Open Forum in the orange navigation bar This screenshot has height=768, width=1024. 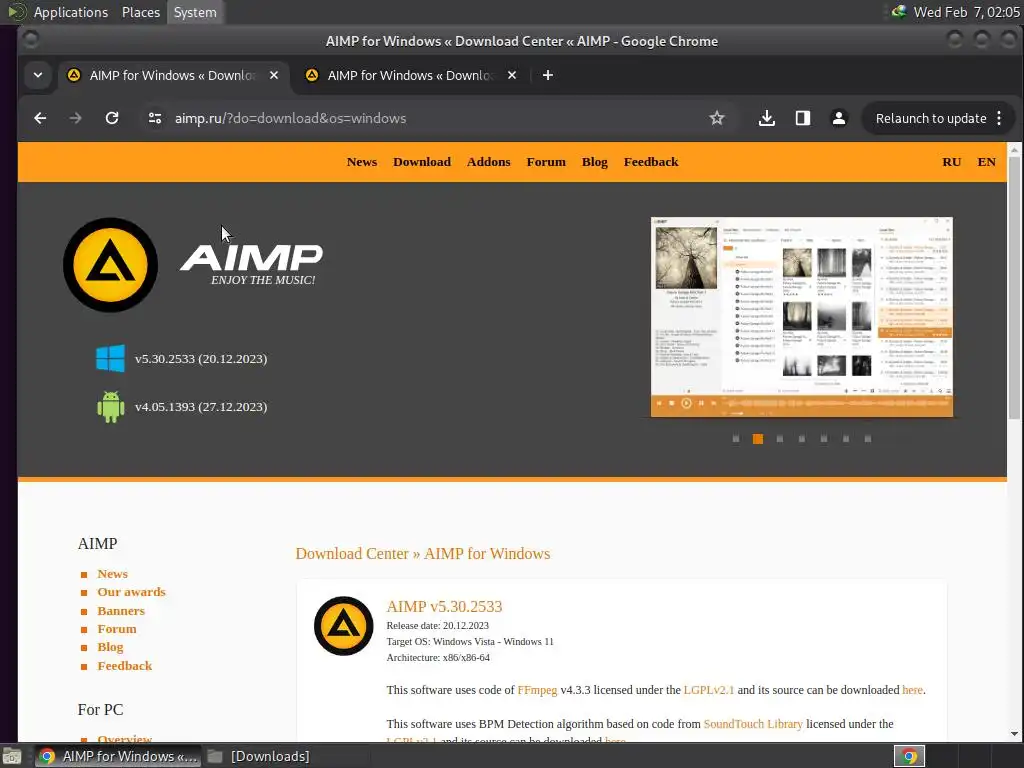click(x=546, y=162)
